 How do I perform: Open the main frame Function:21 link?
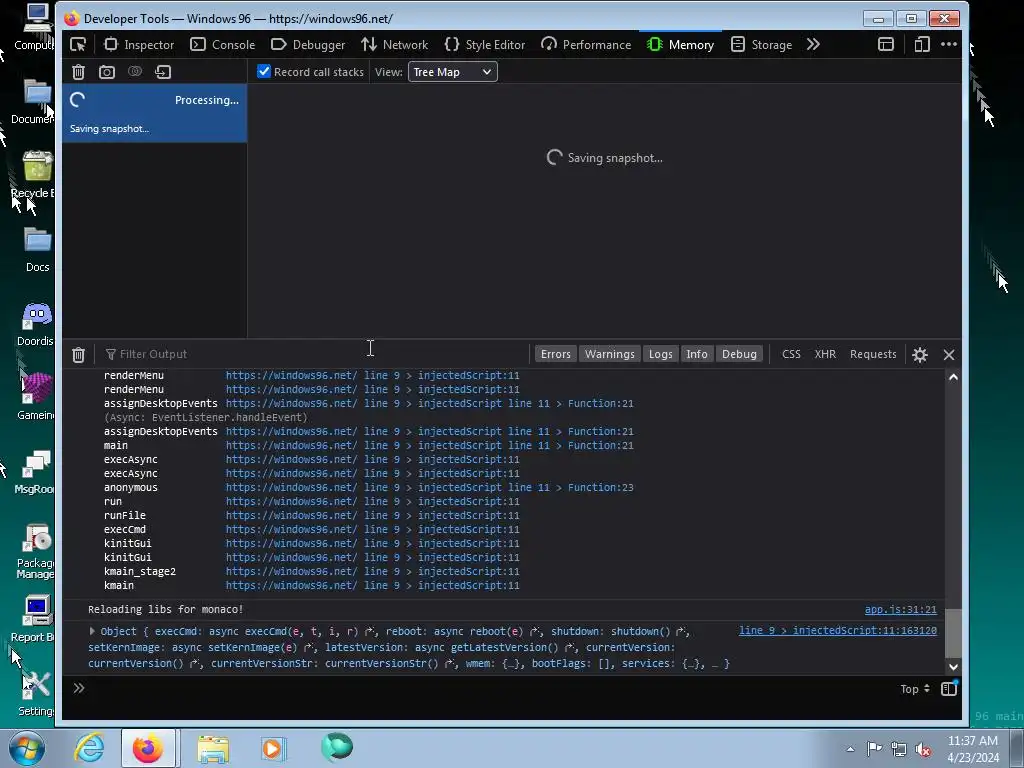click(x=429, y=445)
